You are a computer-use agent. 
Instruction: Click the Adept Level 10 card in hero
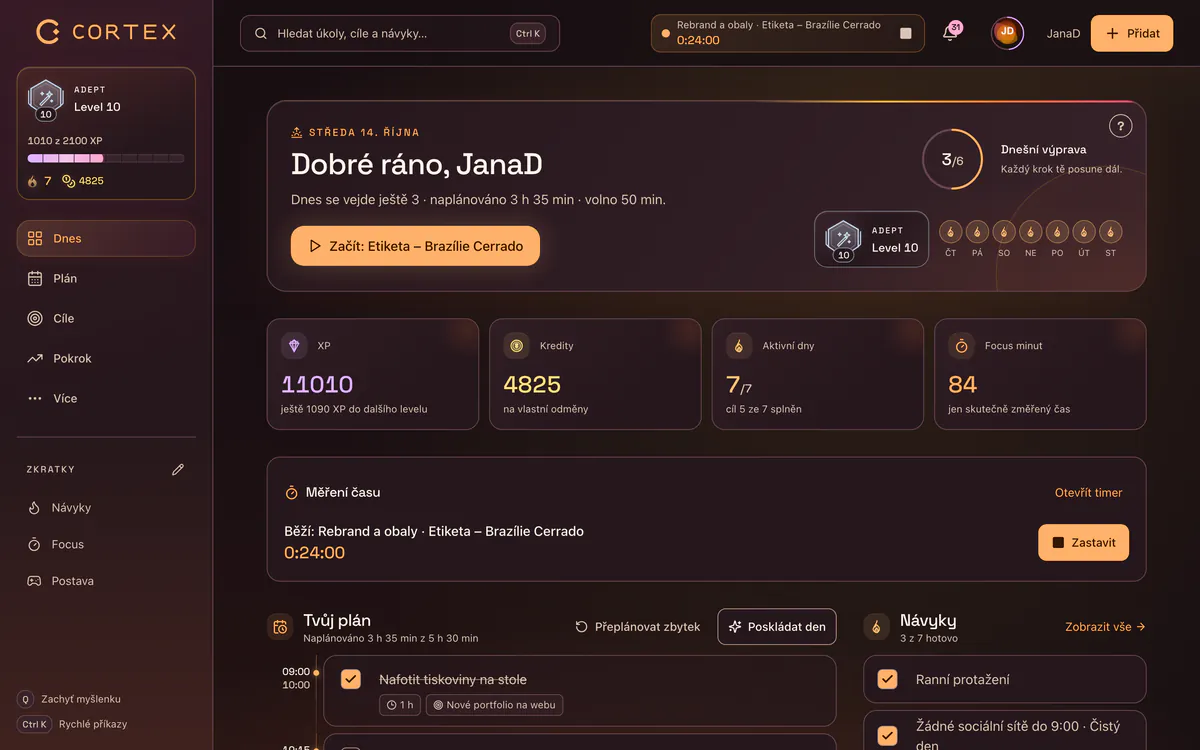click(x=871, y=239)
